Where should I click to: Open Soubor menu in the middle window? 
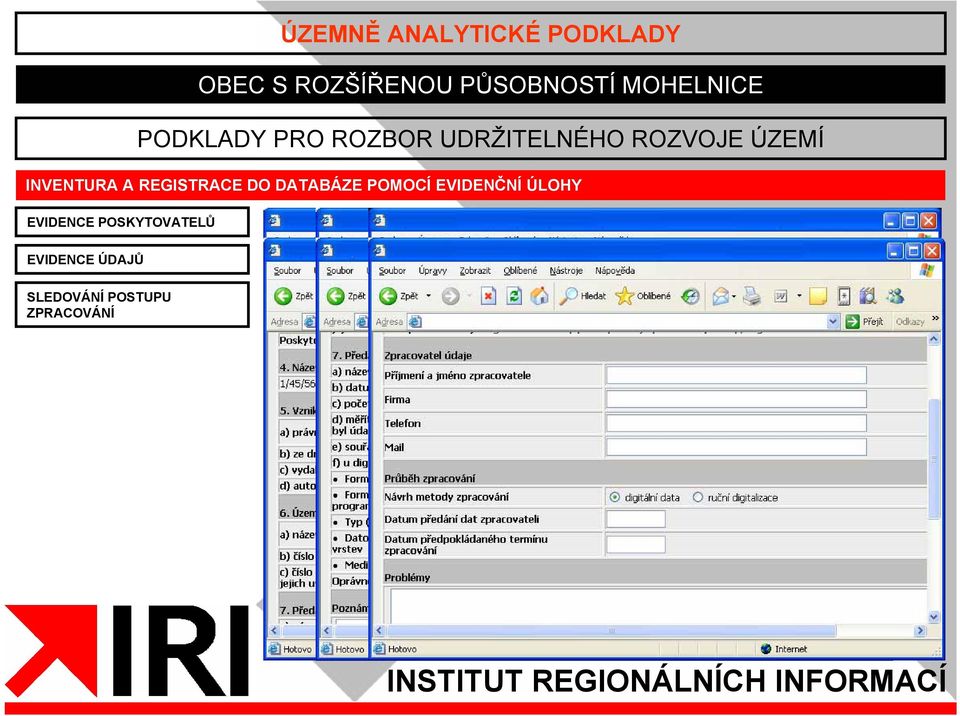340,271
